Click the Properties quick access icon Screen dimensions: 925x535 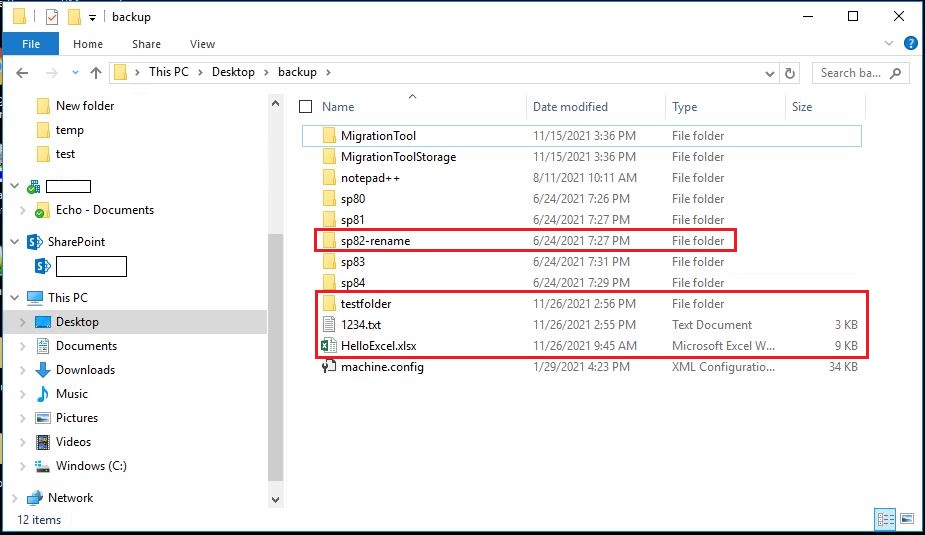[52, 17]
